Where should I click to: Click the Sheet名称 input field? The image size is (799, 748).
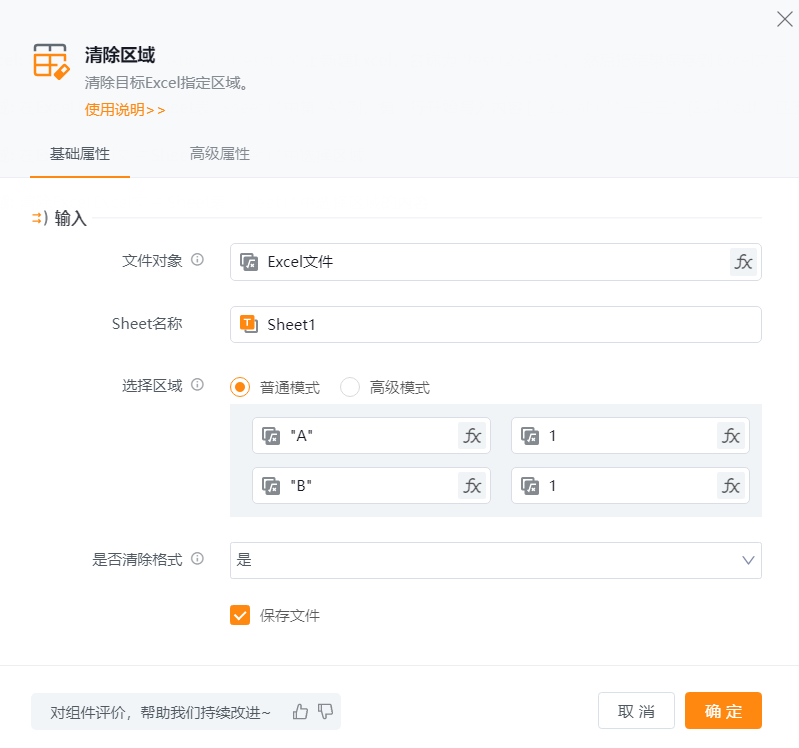click(x=500, y=324)
